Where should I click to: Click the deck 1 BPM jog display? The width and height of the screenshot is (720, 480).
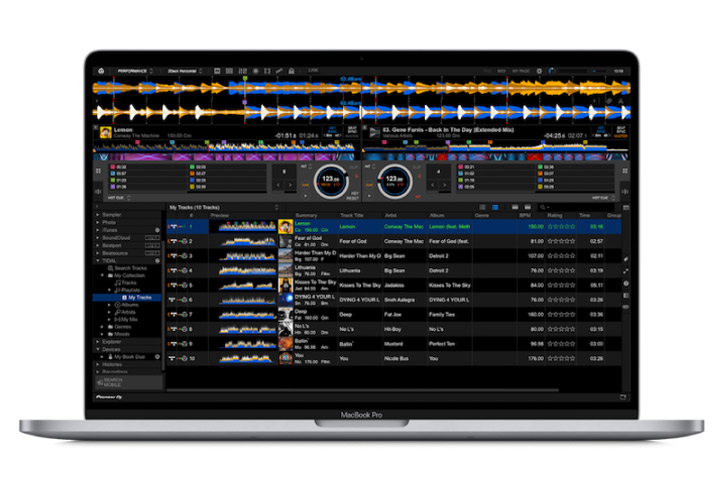pyautogui.click(x=331, y=182)
